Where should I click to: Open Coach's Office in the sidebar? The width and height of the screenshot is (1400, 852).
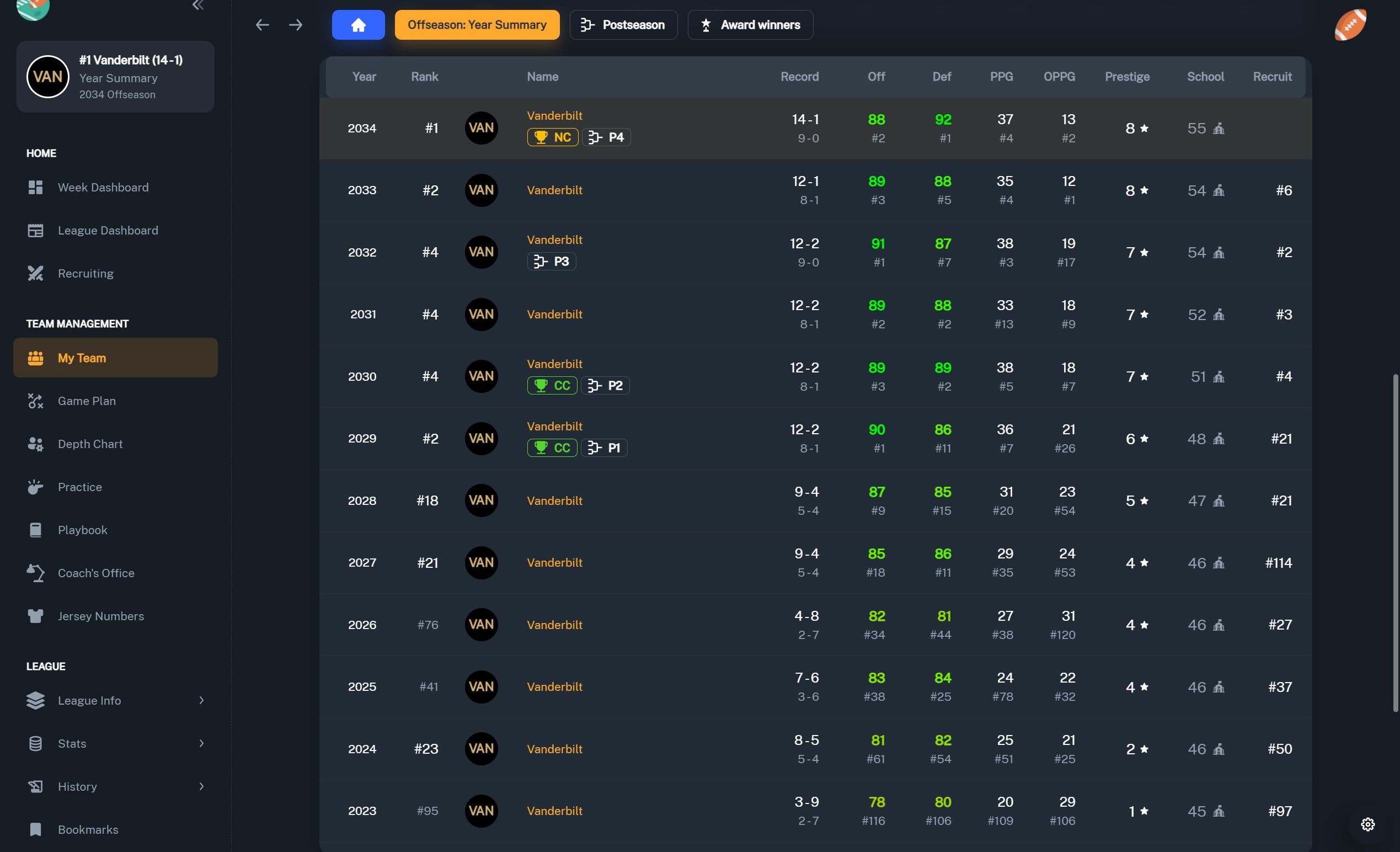(x=95, y=573)
